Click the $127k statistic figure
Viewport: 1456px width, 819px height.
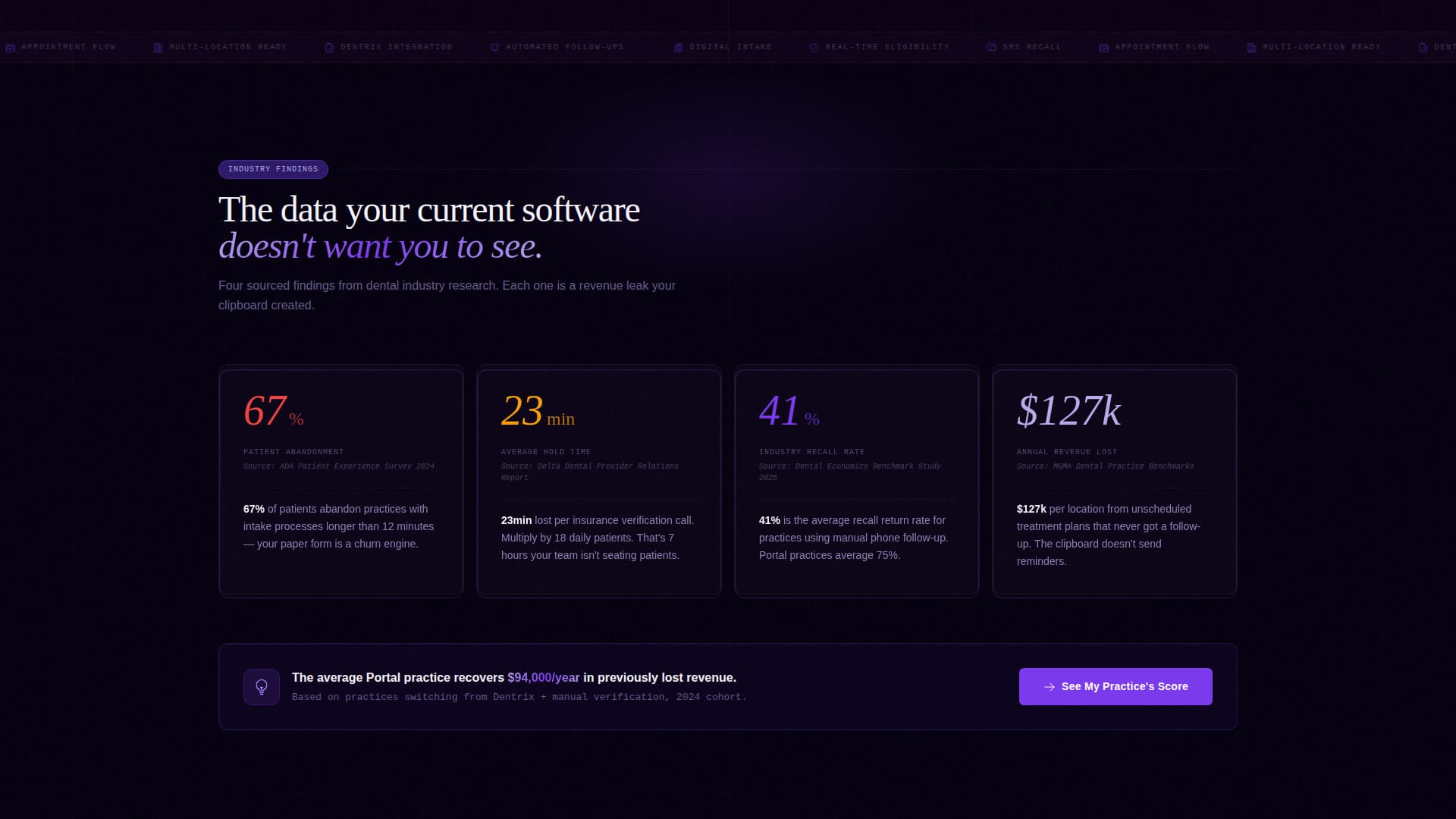(x=1068, y=411)
